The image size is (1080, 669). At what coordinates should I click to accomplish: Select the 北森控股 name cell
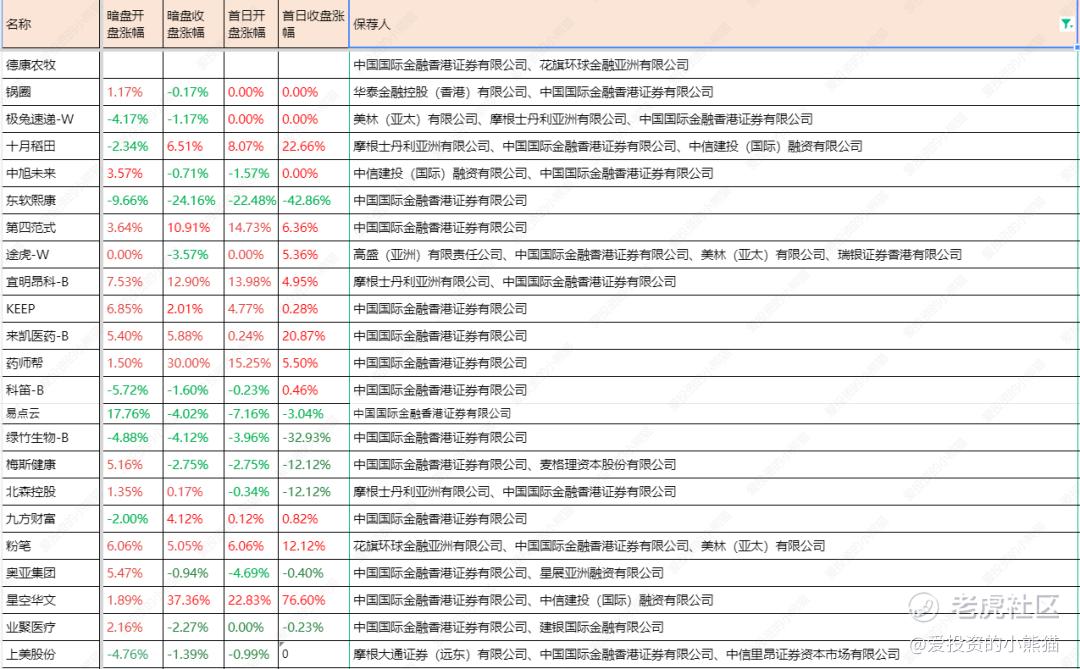tap(52, 491)
